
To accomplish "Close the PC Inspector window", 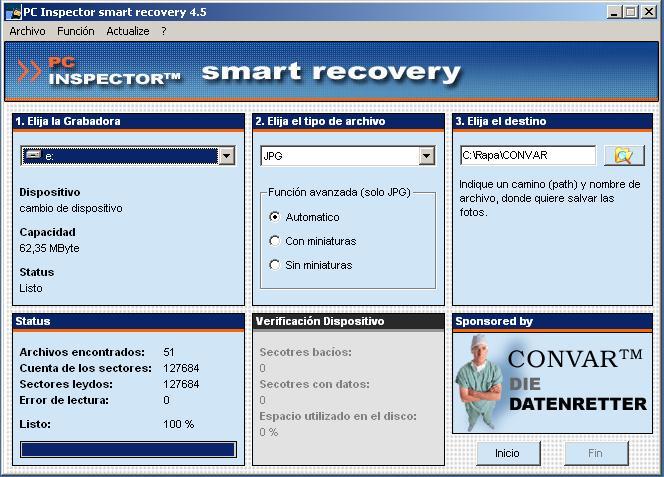I will [649, 12].
